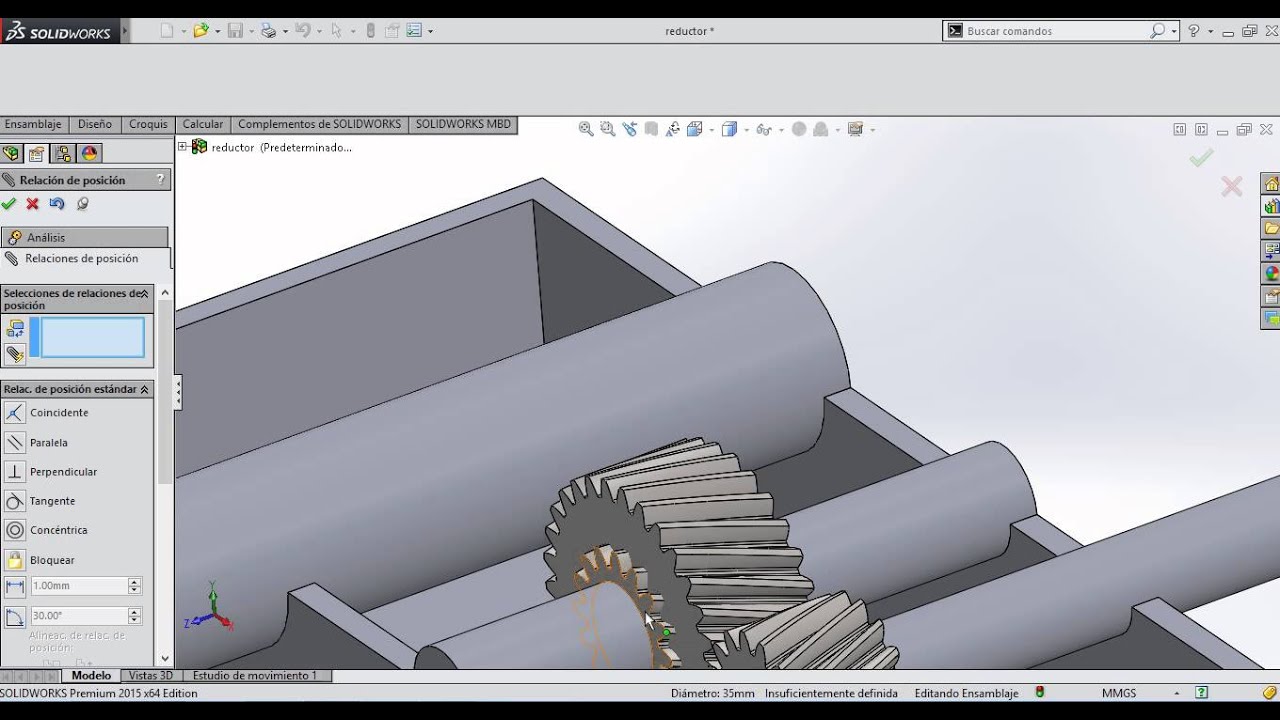Select the Modelo tab
The height and width of the screenshot is (720, 1280).
click(92, 676)
